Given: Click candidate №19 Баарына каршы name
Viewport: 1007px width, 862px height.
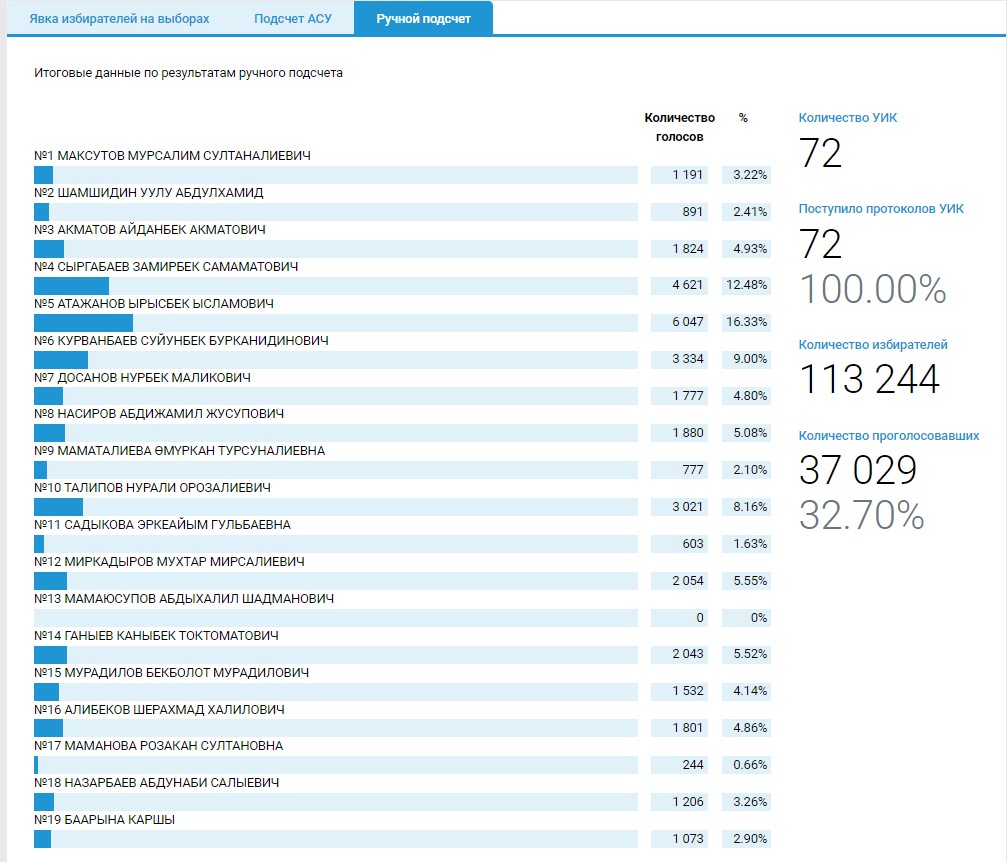Looking at the screenshot, I should [x=104, y=819].
